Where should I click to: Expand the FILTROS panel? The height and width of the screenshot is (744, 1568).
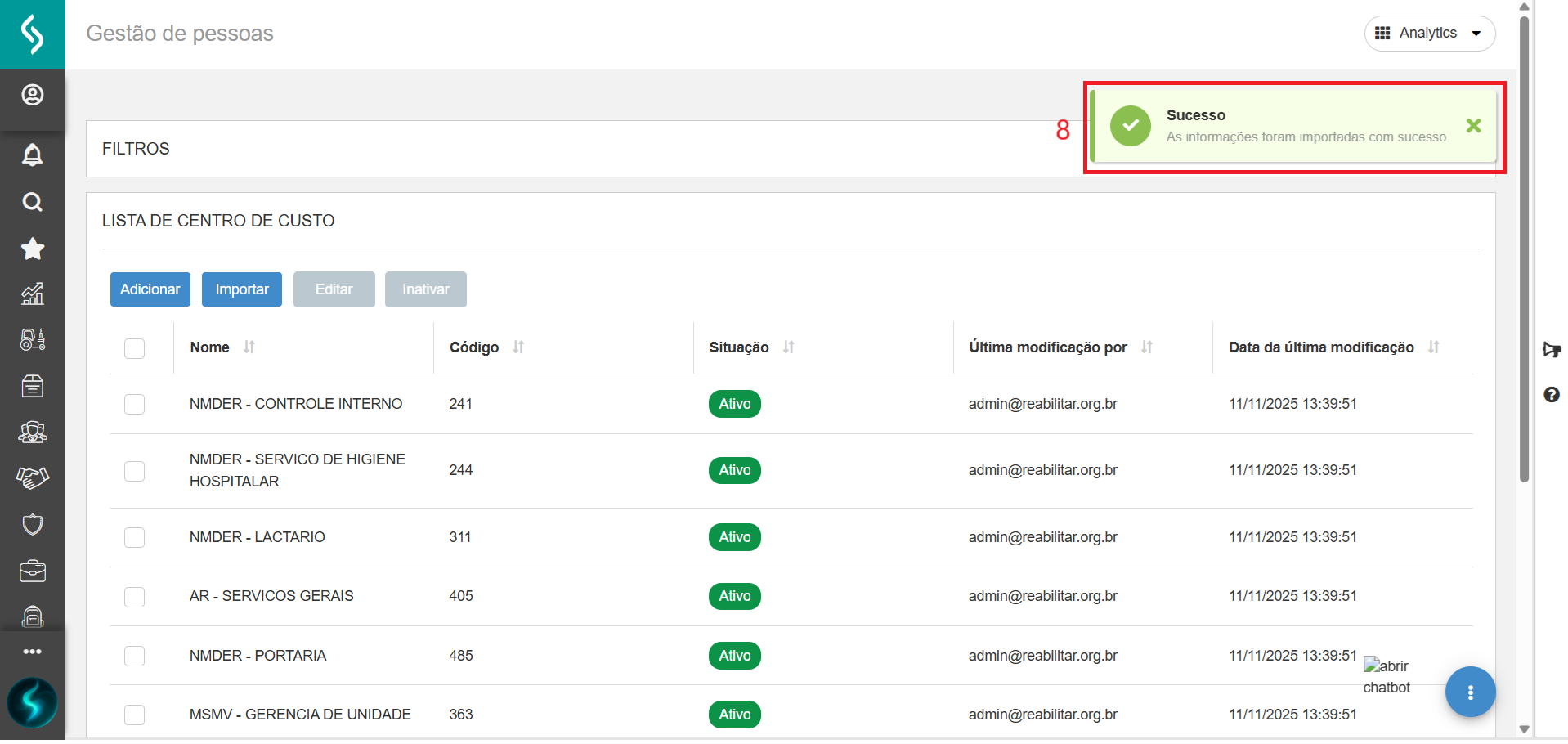click(136, 149)
